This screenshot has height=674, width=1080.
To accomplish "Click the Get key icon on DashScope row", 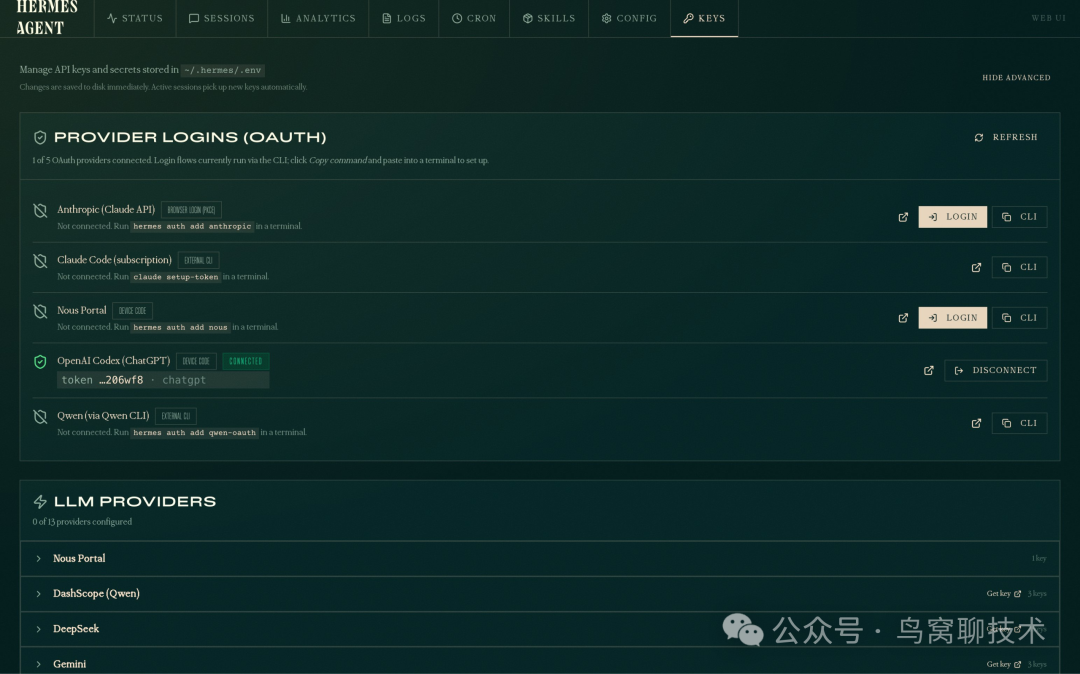I will click(1018, 593).
